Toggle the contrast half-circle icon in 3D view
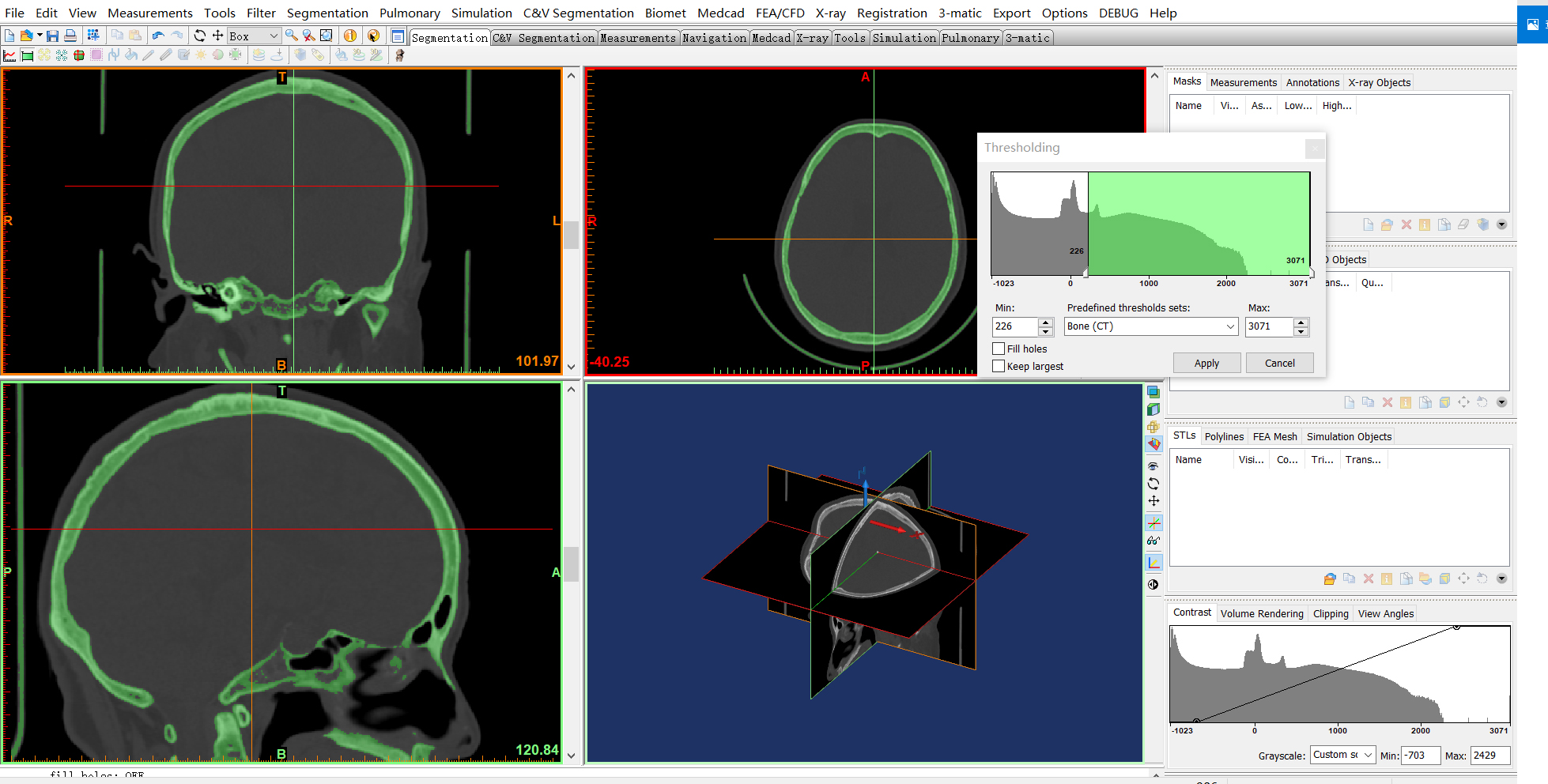This screenshot has height=784, width=1548. (x=1153, y=585)
